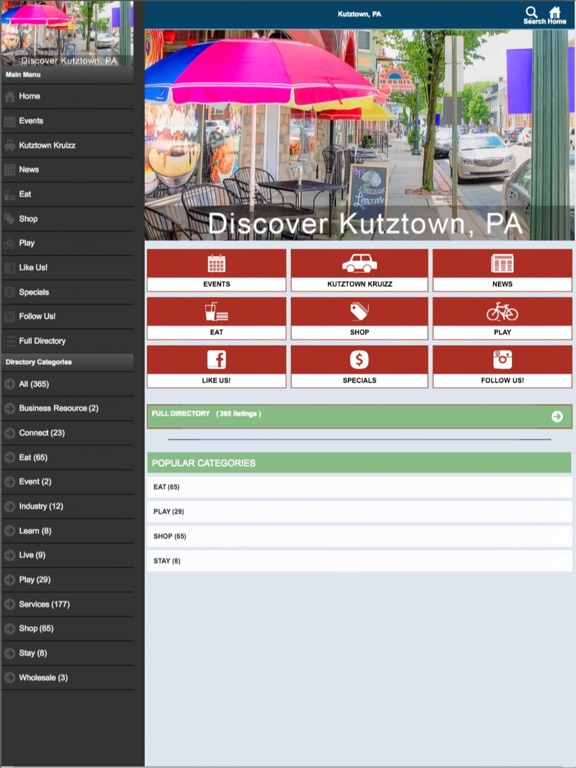The height and width of the screenshot is (768, 576).
Task: Open the Eat tile with drink icon
Action: 216,318
